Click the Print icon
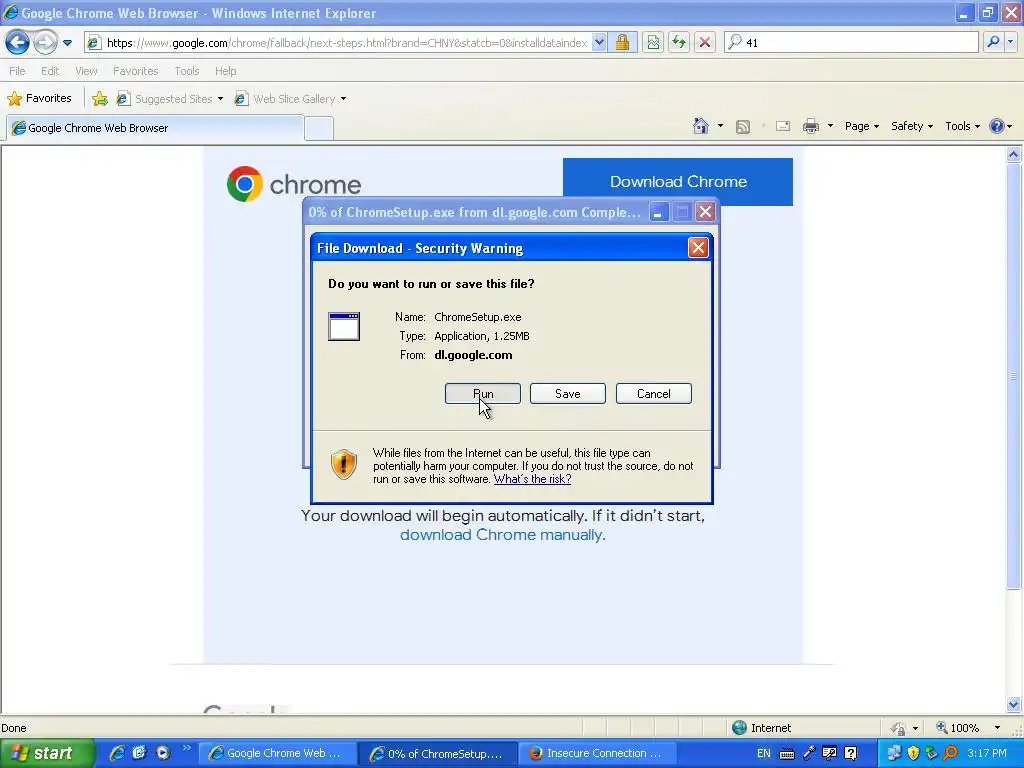The image size is (1024, 768). [x=810, y=126]
